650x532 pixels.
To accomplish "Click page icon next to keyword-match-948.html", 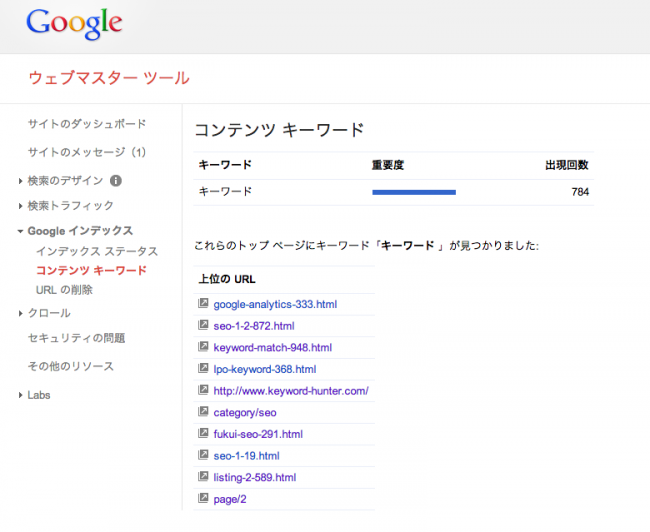I will 204,347.
